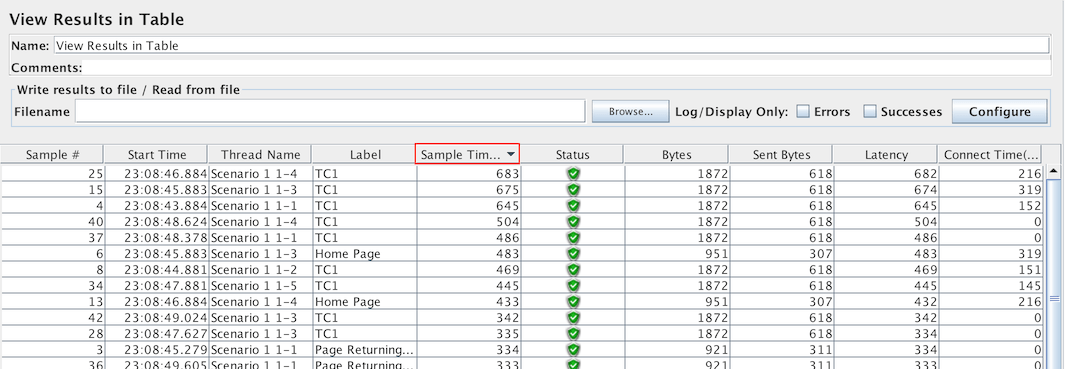Tick the Successes checkbox
The image size is (1065, 369).
869,111
